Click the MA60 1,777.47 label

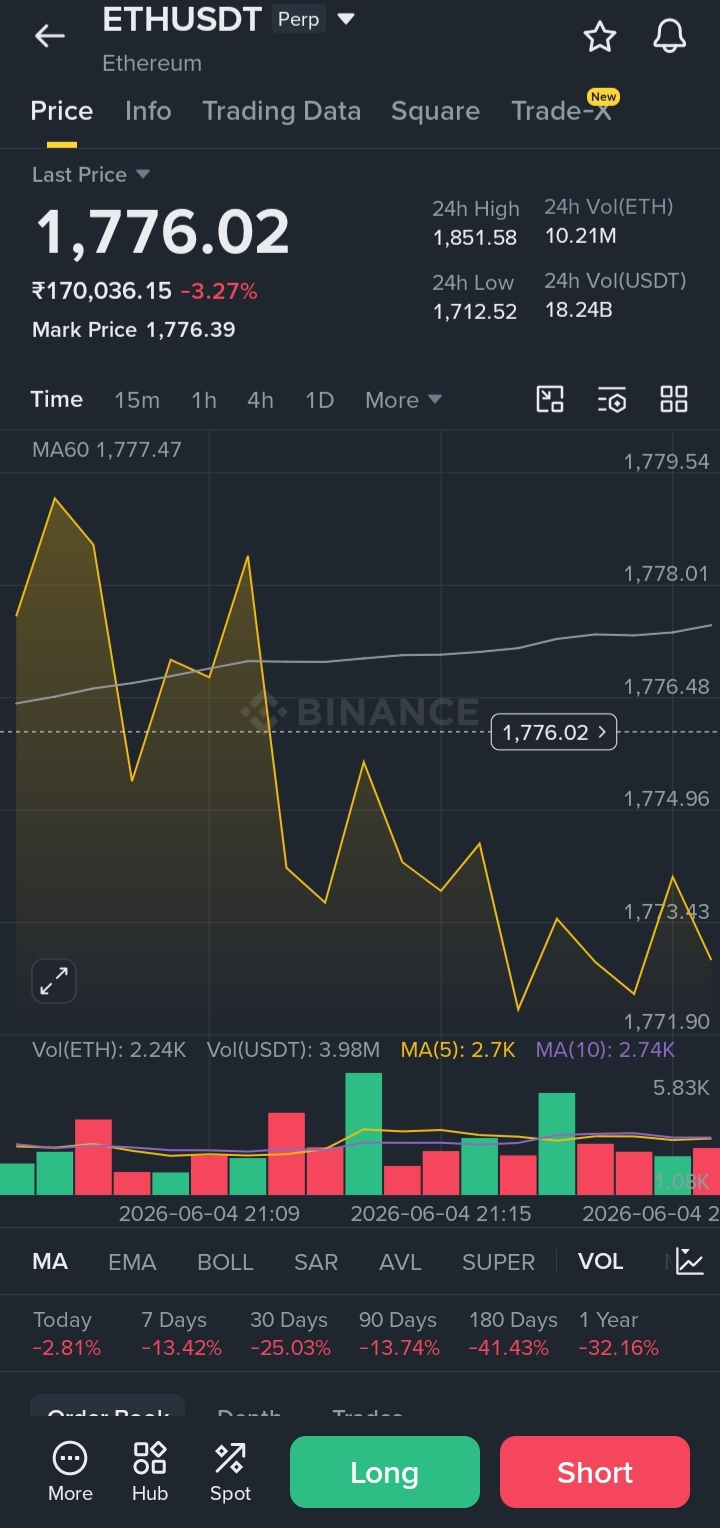107,449
